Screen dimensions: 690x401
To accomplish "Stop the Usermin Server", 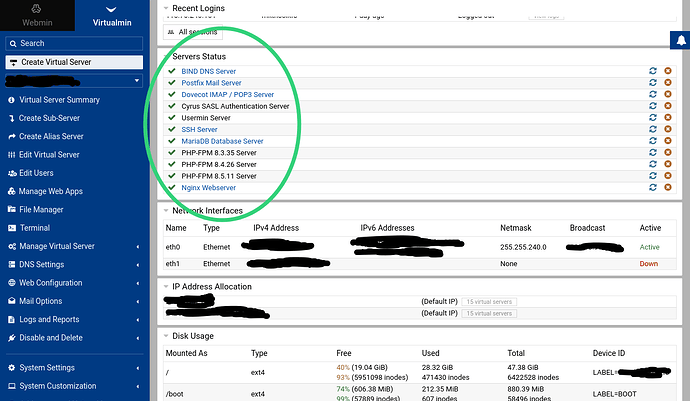I will (x=668, y=118).
